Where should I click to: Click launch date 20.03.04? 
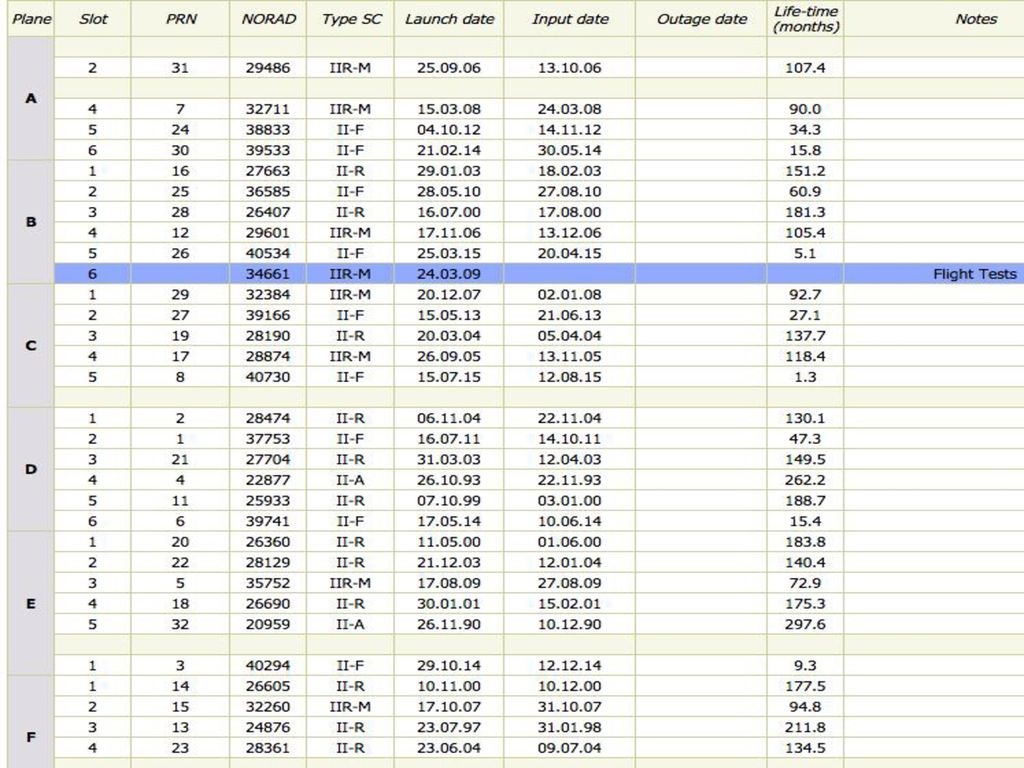tap(449, 336)
